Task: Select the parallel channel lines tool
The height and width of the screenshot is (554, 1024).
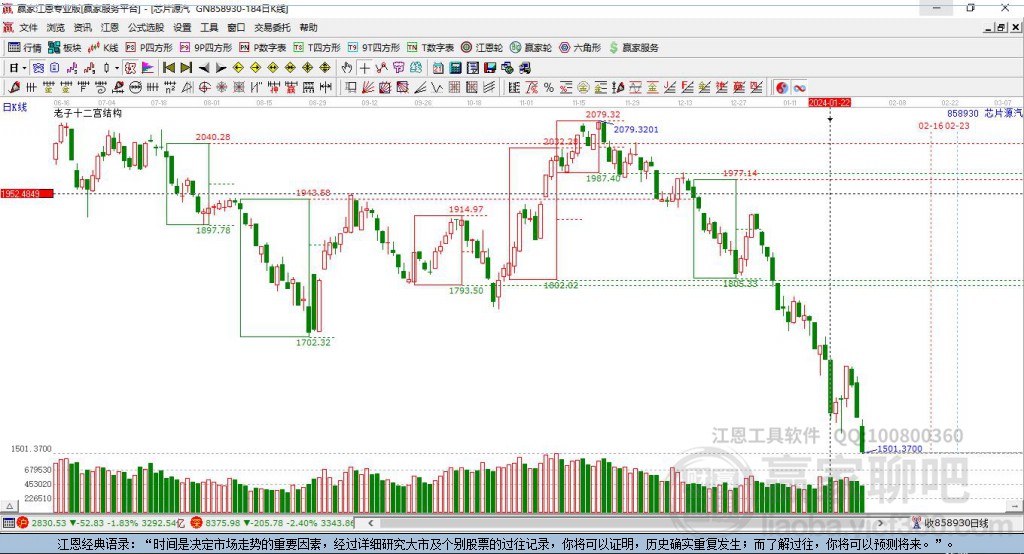Action: pos(488,88)
